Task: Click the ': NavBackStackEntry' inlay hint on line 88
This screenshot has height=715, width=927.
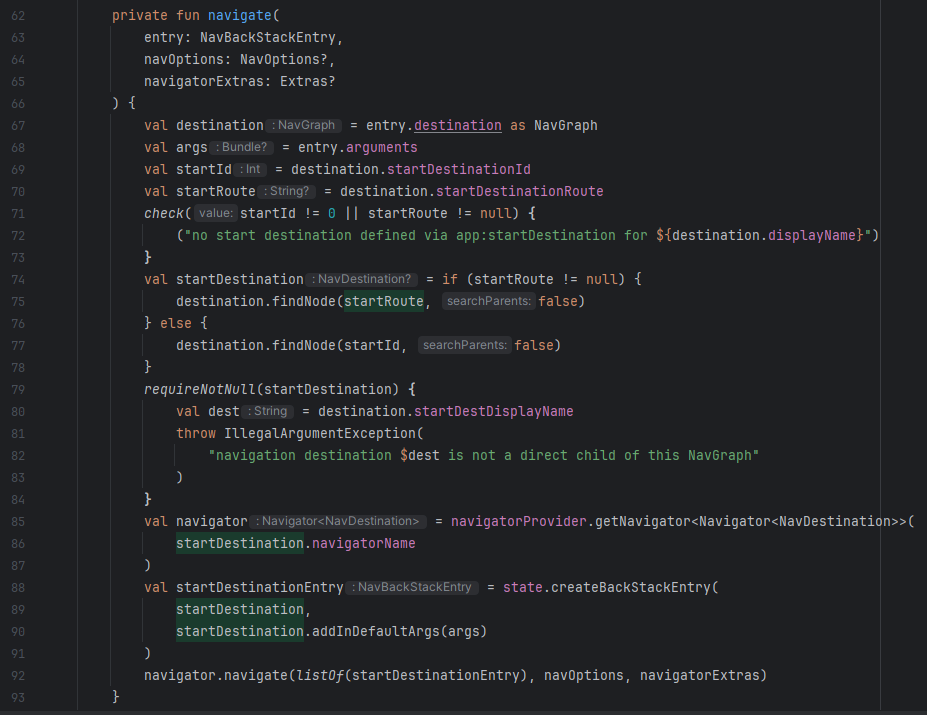Action: pos(412,587)
